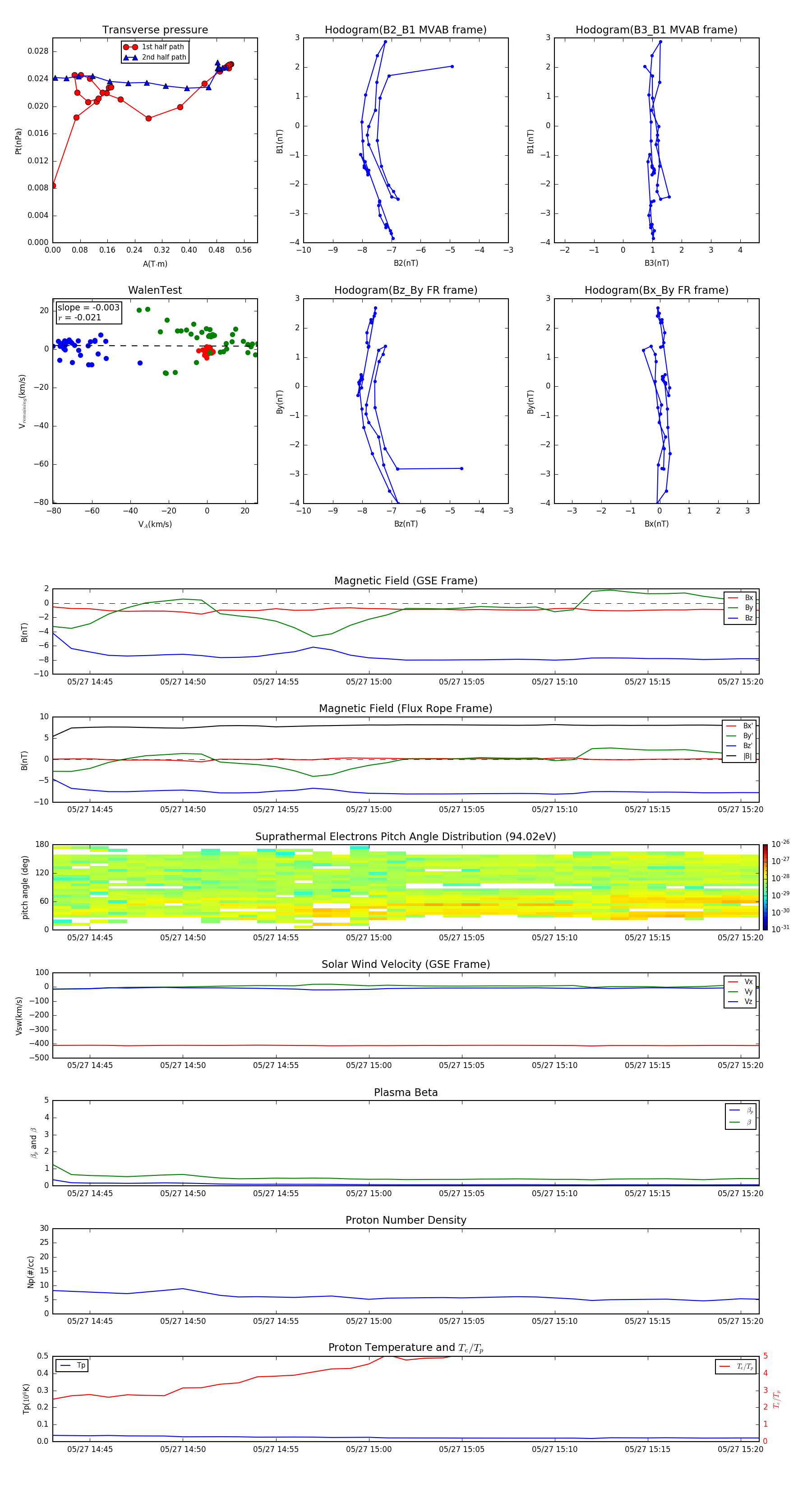Click the 'Bz' legend entry in GSE magnetic field
Screen dimensions: 812x1489
(741, 619)
